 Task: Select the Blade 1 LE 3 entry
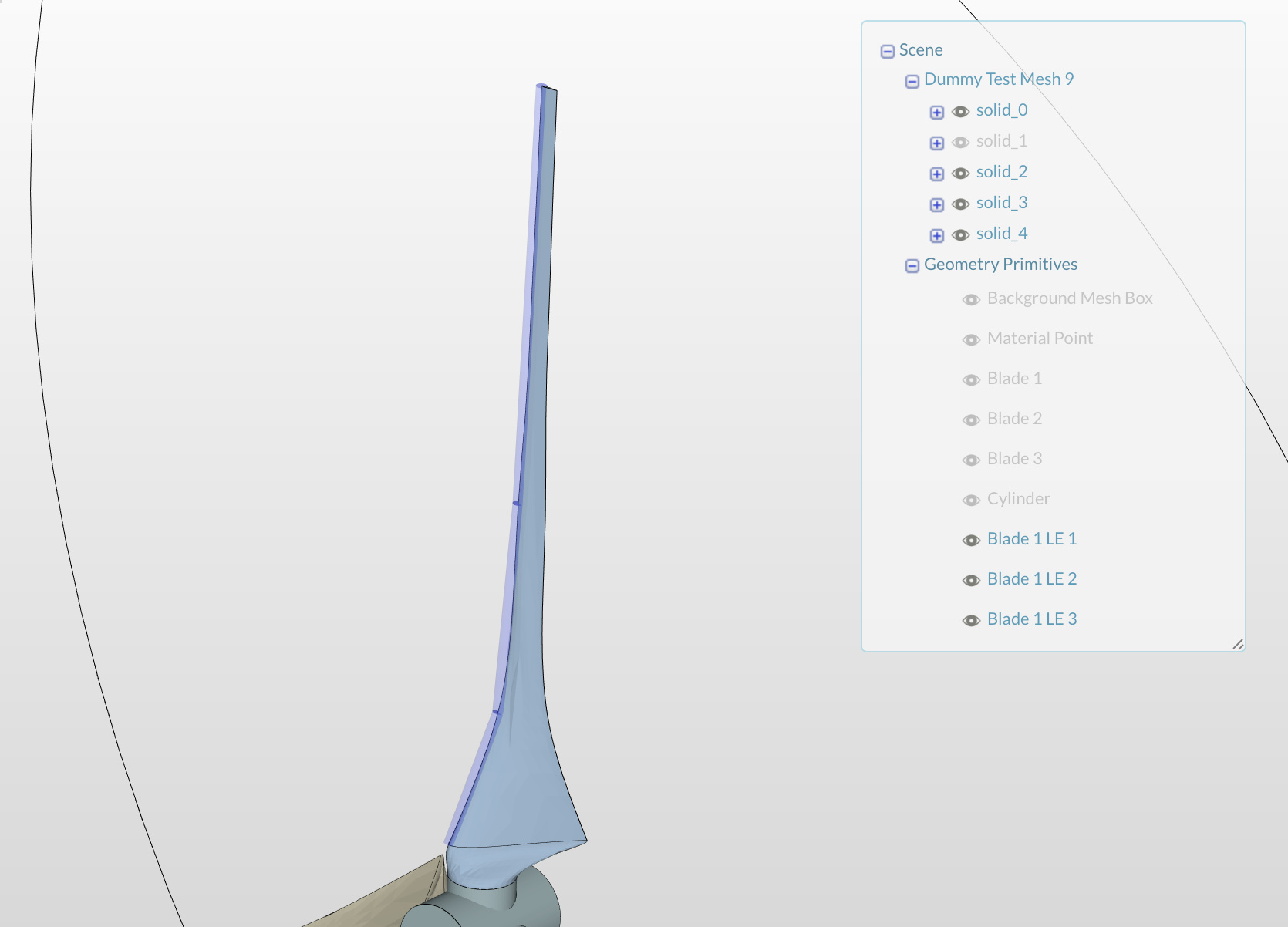pos(1032,619)
